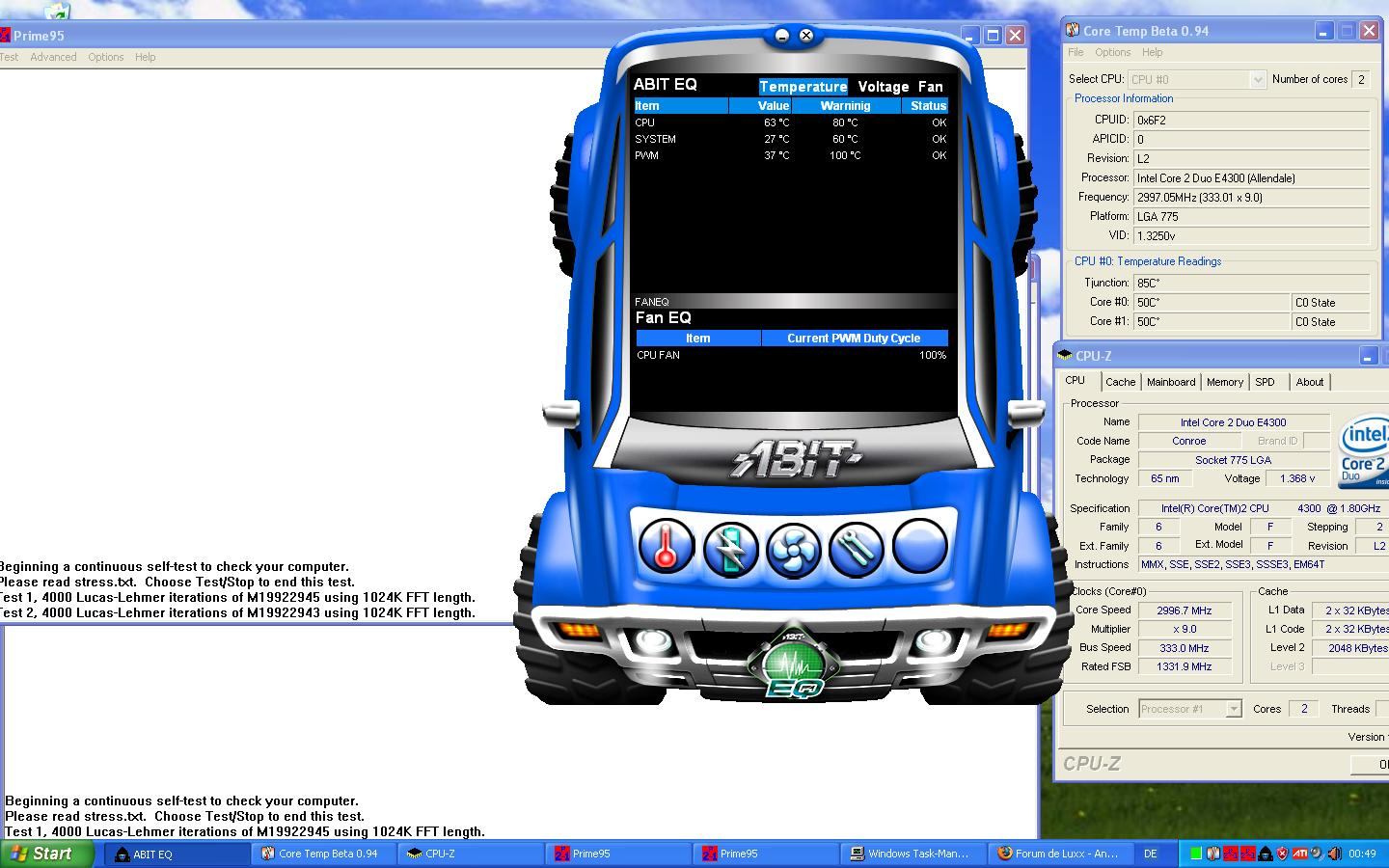Viewport: 1389px width, 868px height.
Task: Click the DE language indicator in taskbar
Action: tap(1150, 854)
